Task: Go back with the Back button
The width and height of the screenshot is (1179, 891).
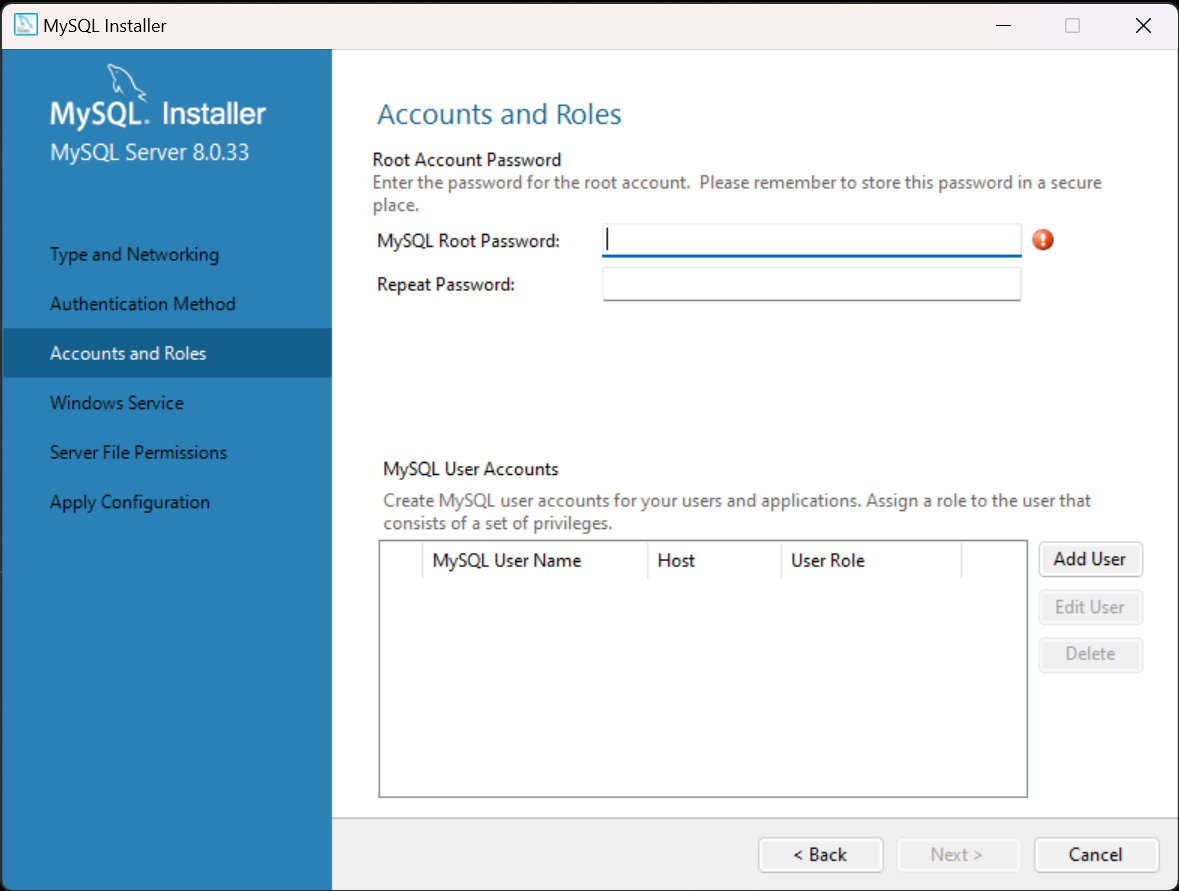Action: click(820, 855)
